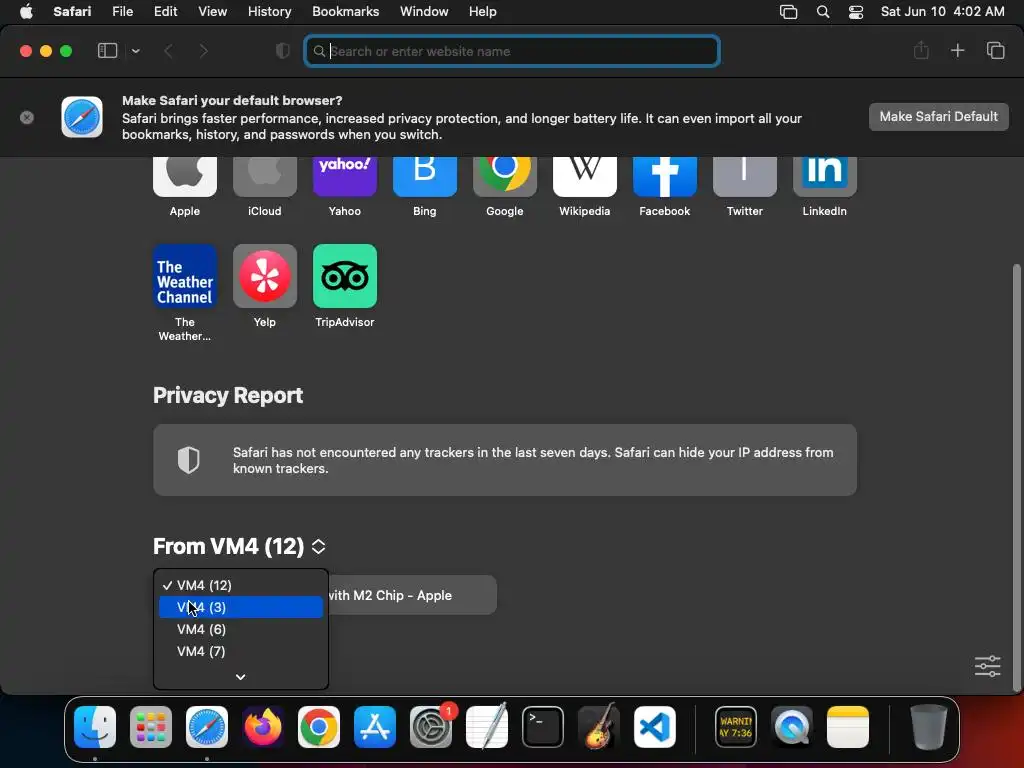
Task: Dismiss the default browser banner
Action: tap(27, 118)
